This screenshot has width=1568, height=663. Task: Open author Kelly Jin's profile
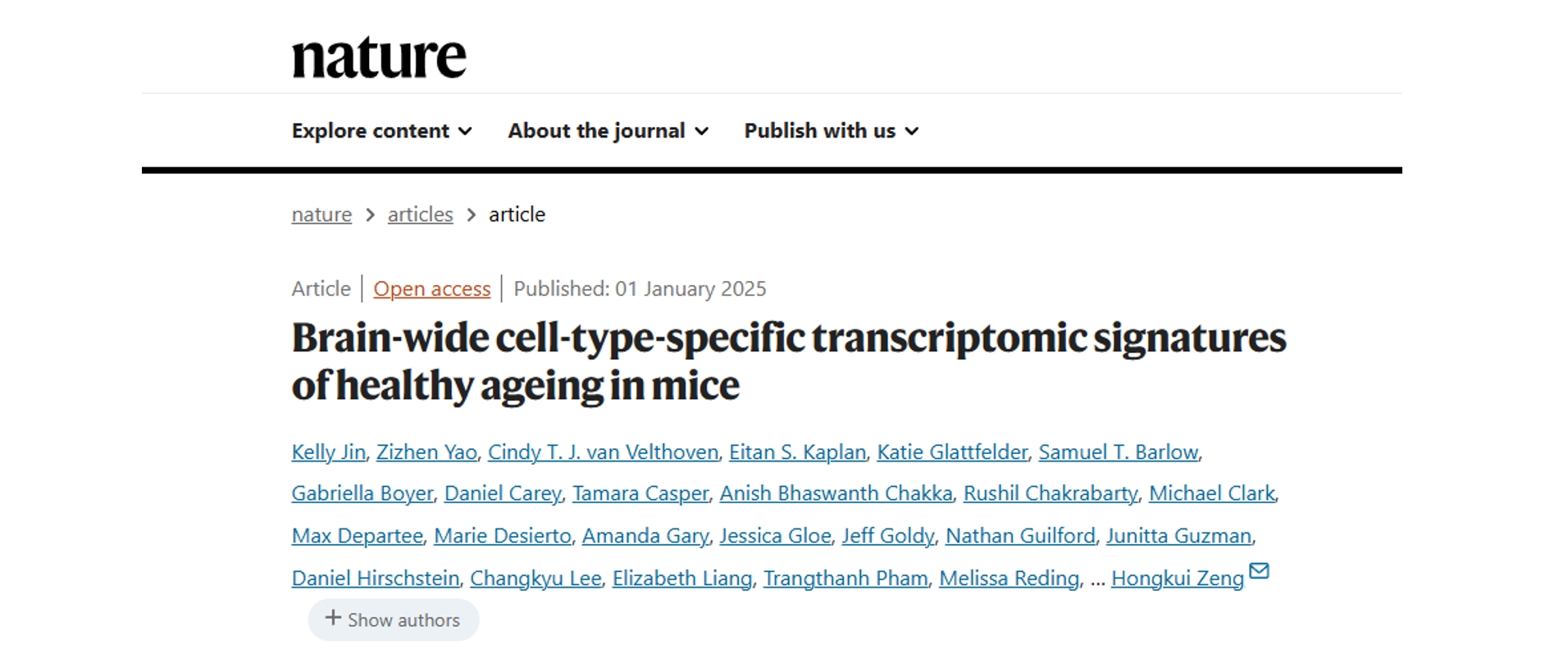click(329, 452)
